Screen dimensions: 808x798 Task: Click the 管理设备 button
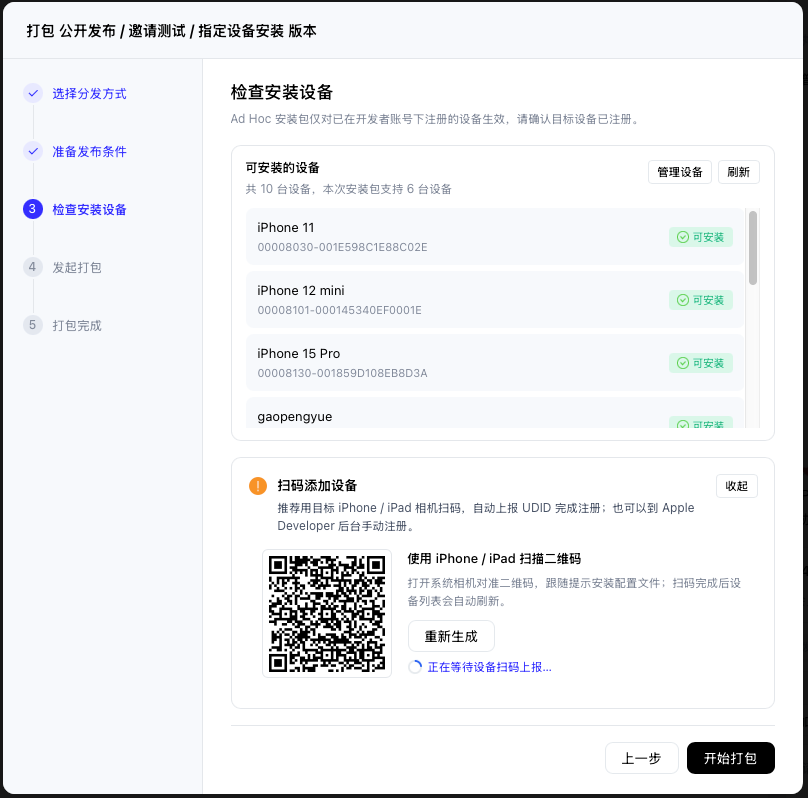[x=680, y=172]
